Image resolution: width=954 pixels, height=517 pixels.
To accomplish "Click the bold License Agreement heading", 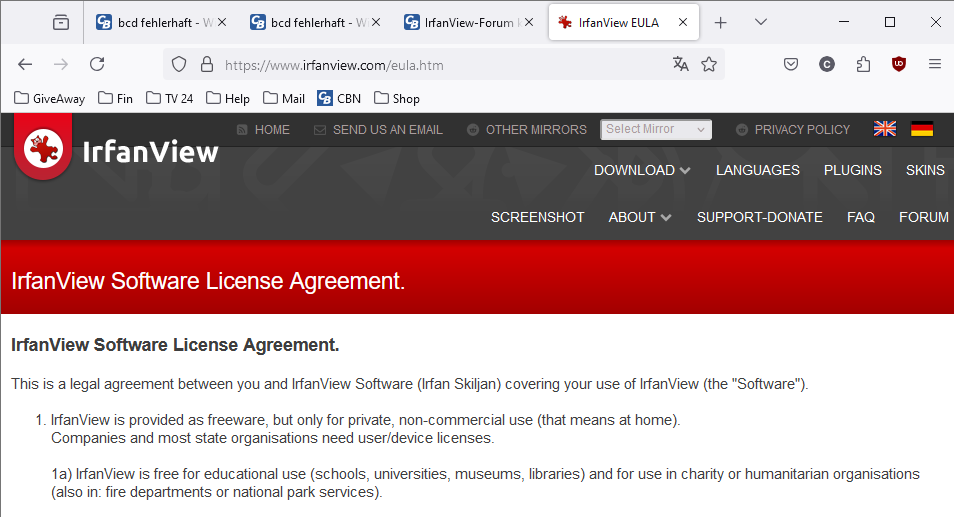I will pos(175,345).
